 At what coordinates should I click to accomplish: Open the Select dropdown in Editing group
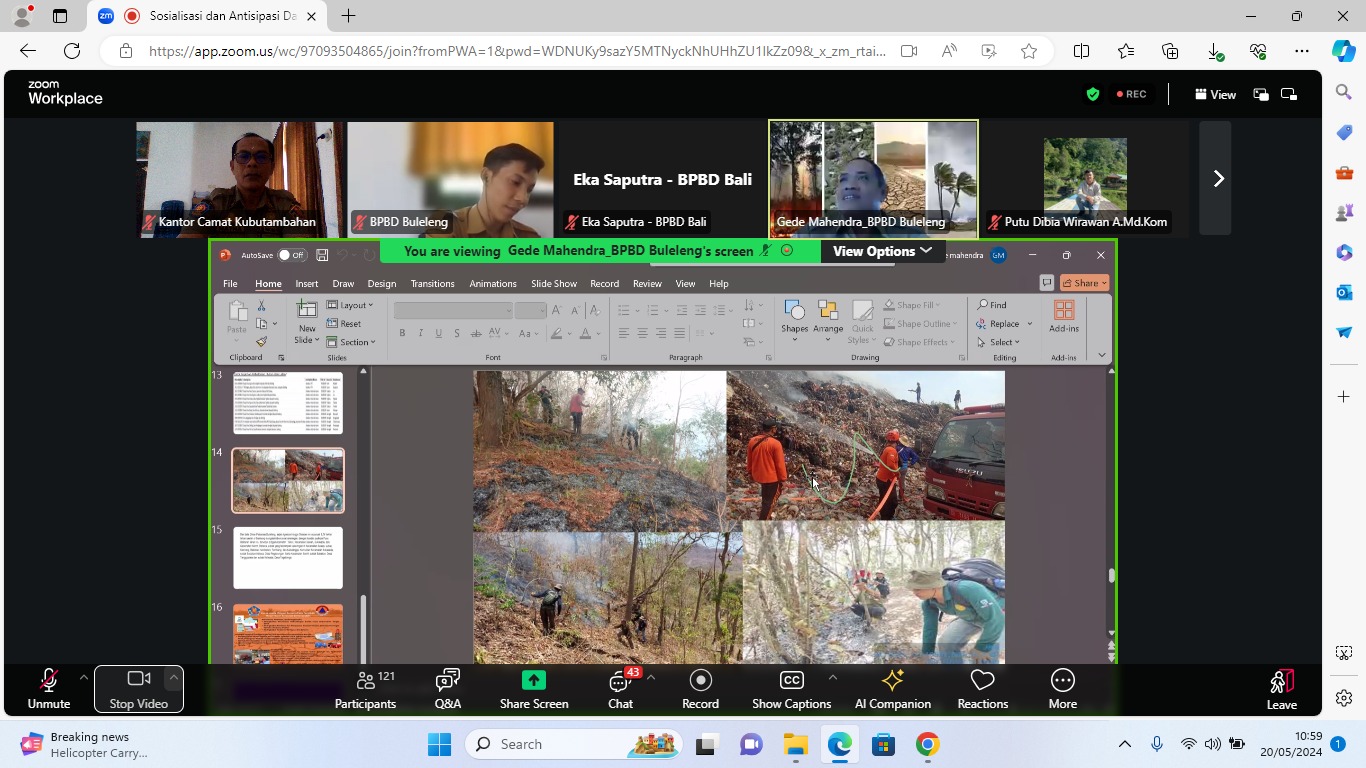tap(999, 342)
